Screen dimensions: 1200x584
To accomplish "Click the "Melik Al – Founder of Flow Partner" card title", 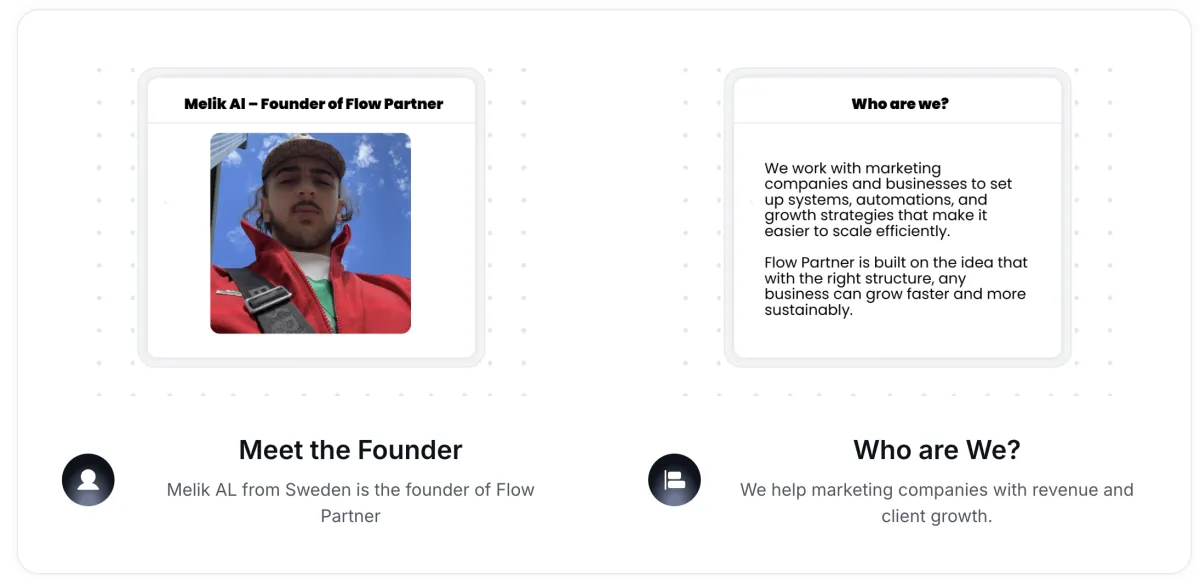I will coord(313,104).
